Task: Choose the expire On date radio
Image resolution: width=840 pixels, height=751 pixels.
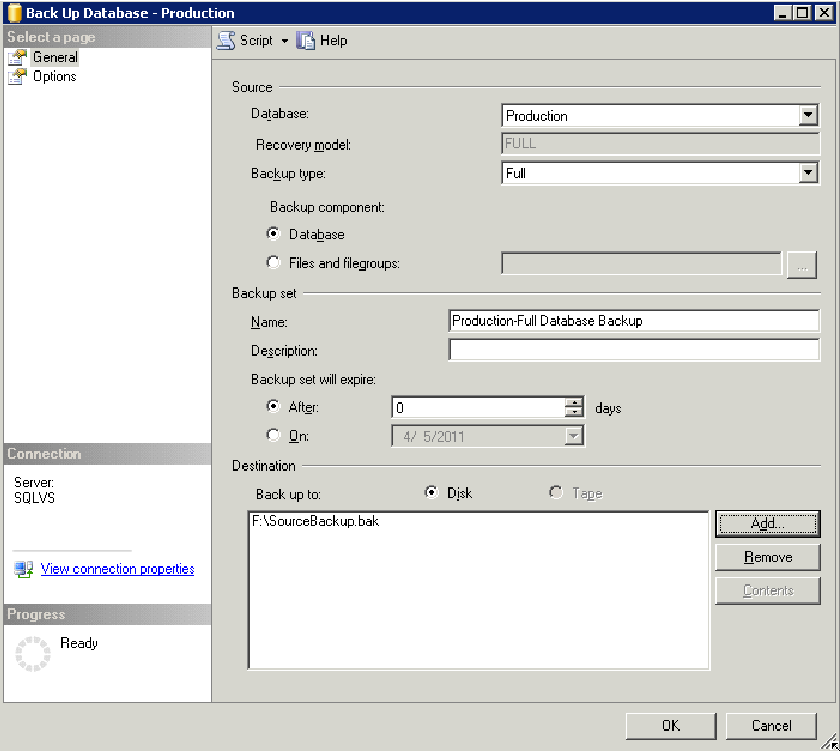Action: (x=274, y=435)
